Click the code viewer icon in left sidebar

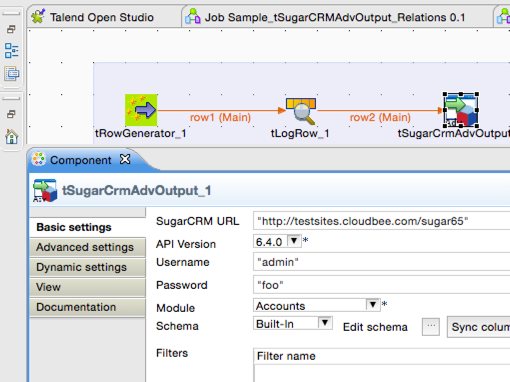12,73
